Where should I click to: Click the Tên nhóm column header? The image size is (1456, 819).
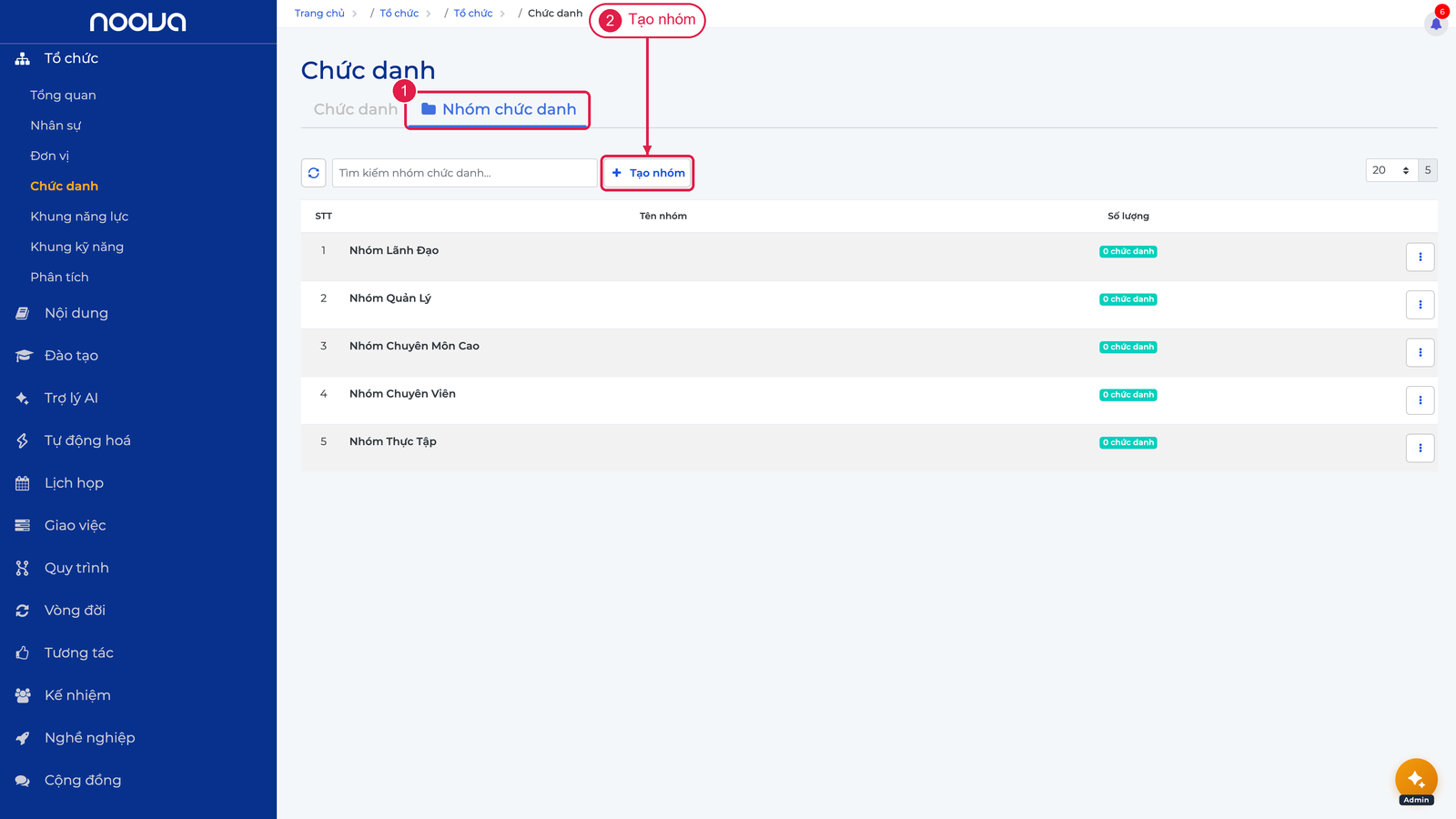coord(663,217)
